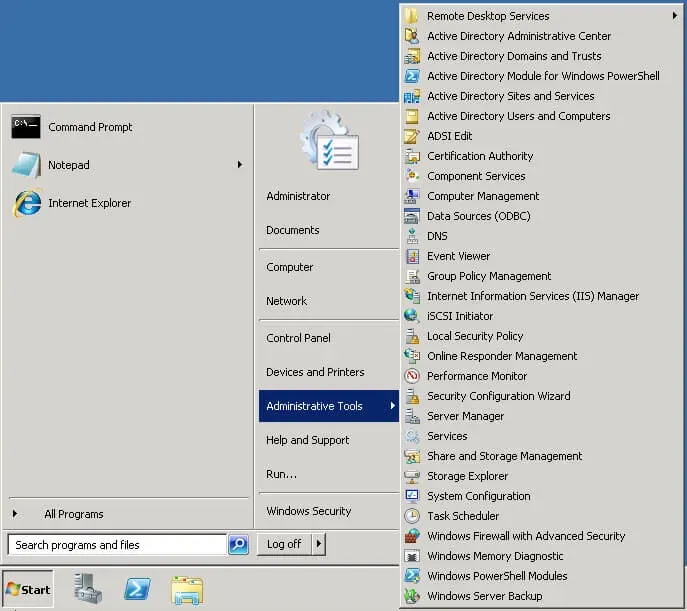Screen dimensions: 687x611
Task: Open Documents from Start menu
Action: 293,230
